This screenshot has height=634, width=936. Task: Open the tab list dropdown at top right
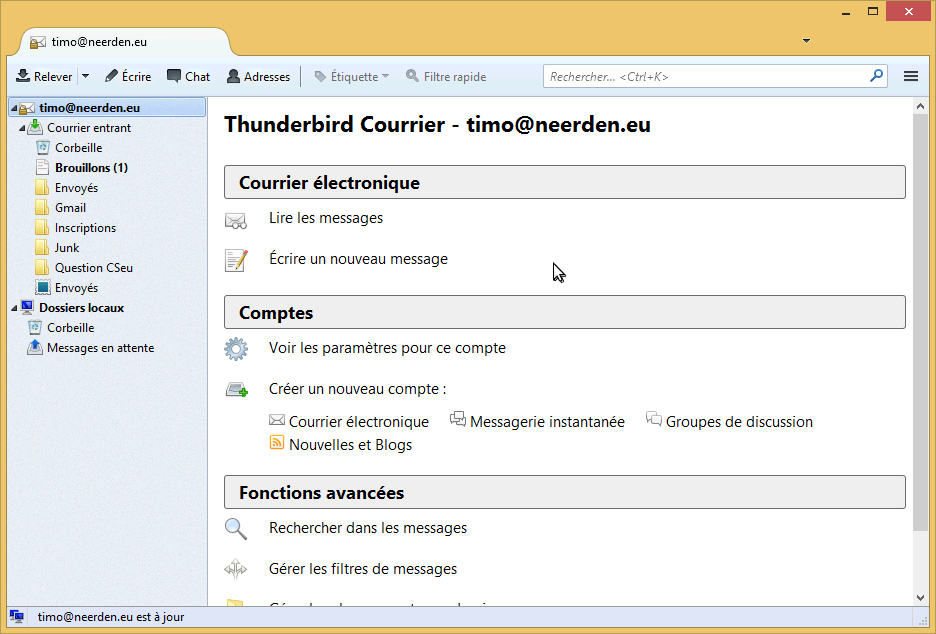[x=806, y=39]
